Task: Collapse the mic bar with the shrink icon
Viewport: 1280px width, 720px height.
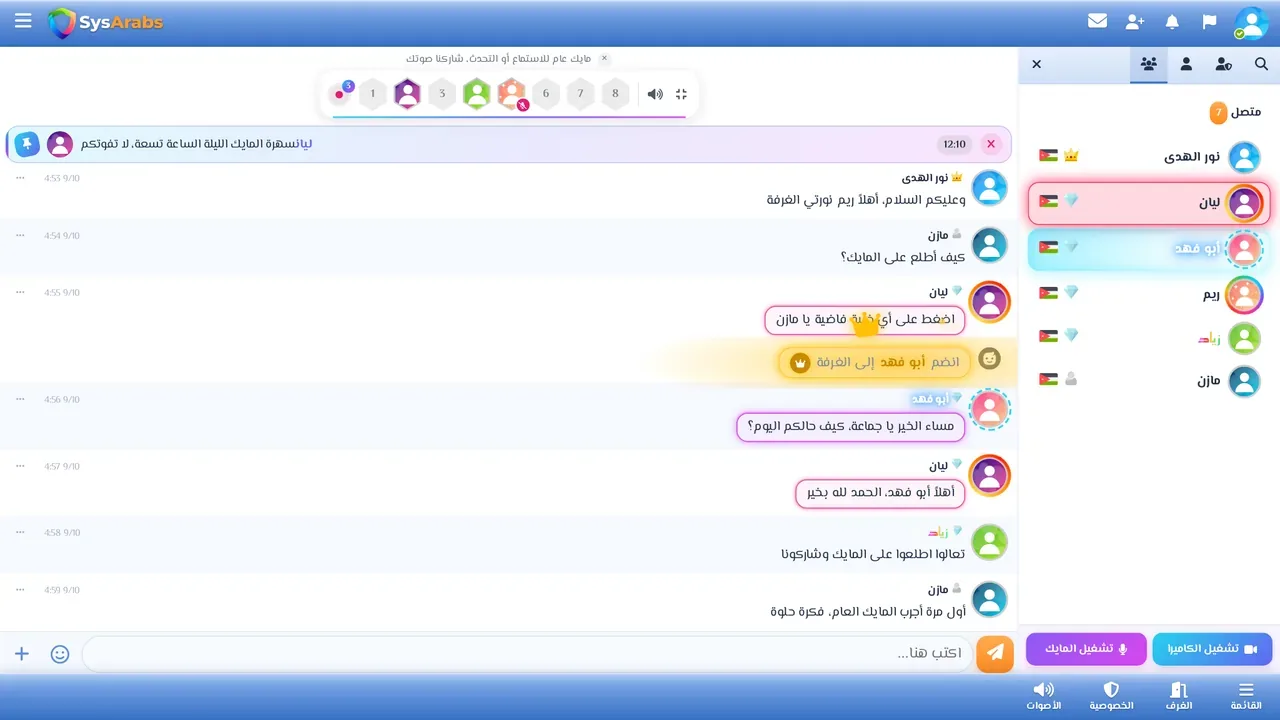Action: coord(682,94)
